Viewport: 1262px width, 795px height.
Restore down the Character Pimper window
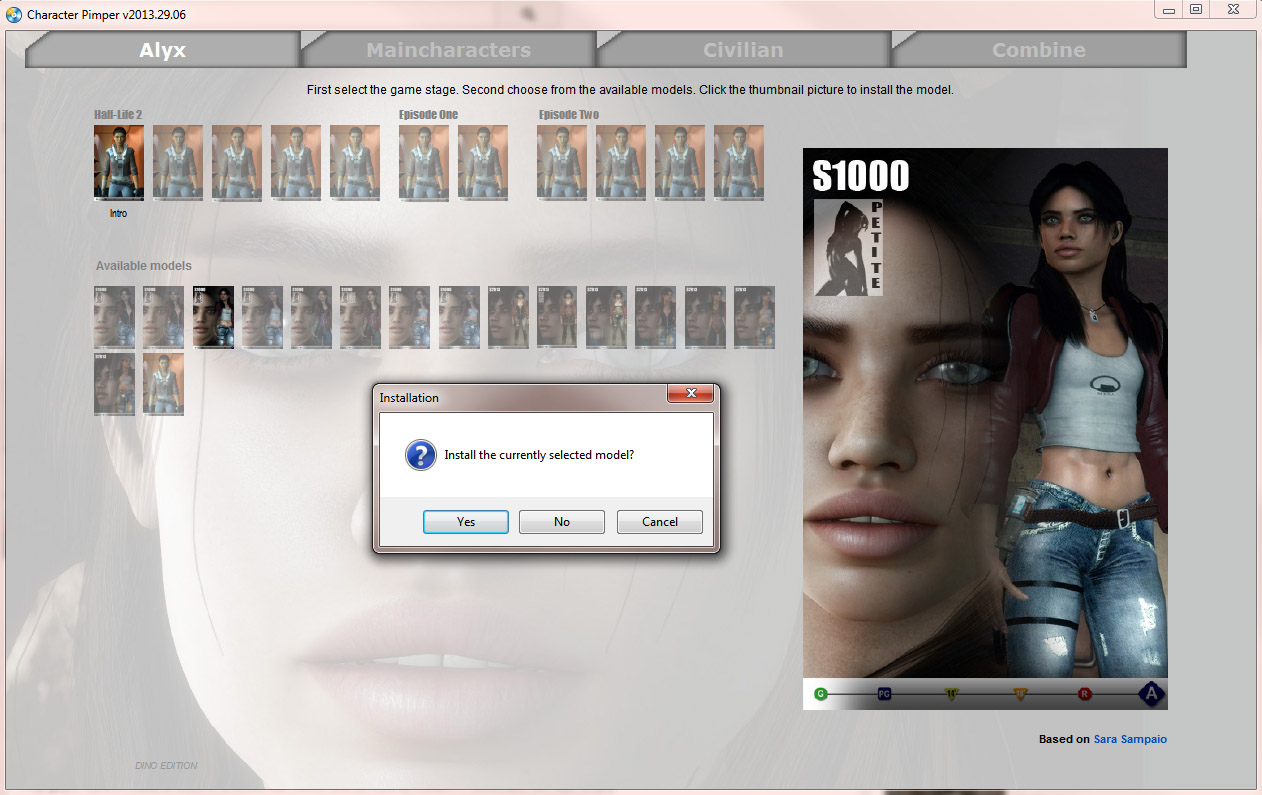click(1196, 9)
